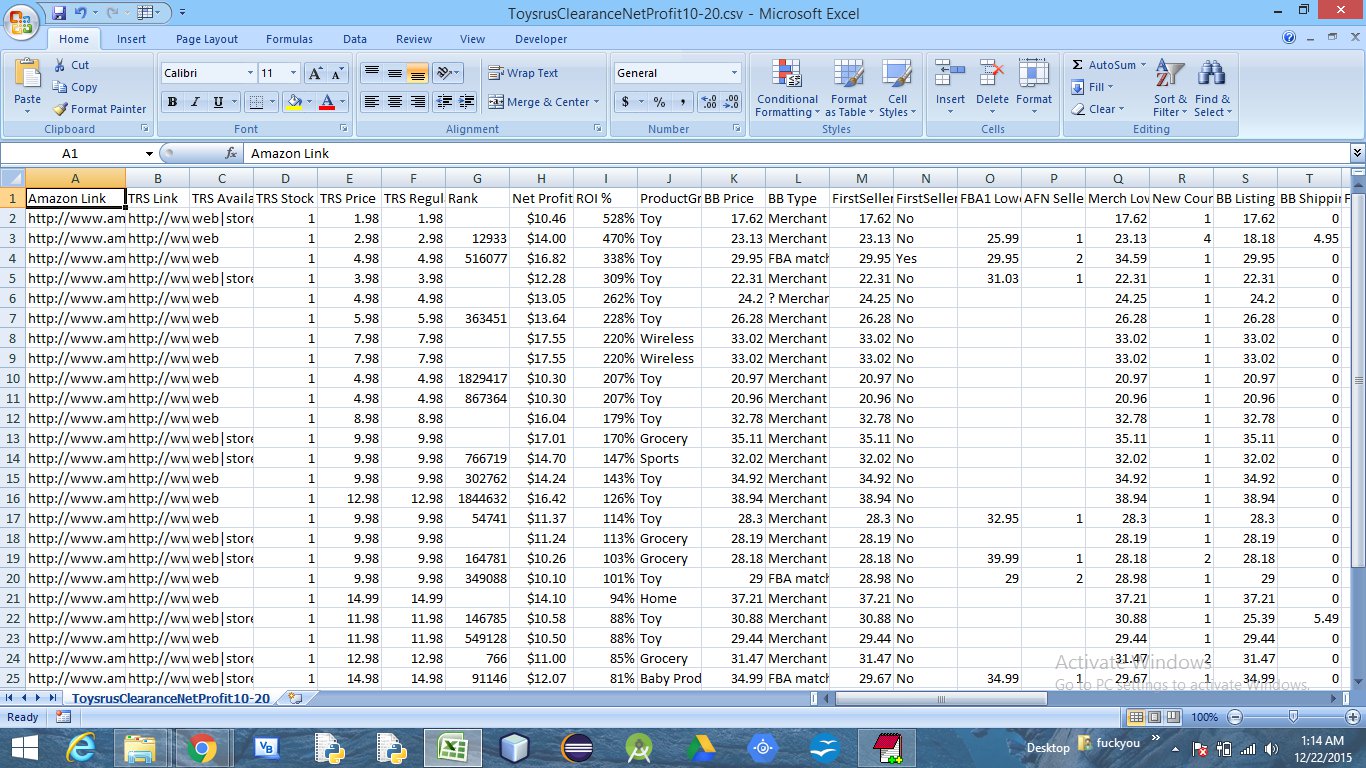Open Cell Styles gallery
The width and height of the screenshot is (1366, 768).
(x=897, y=88)
